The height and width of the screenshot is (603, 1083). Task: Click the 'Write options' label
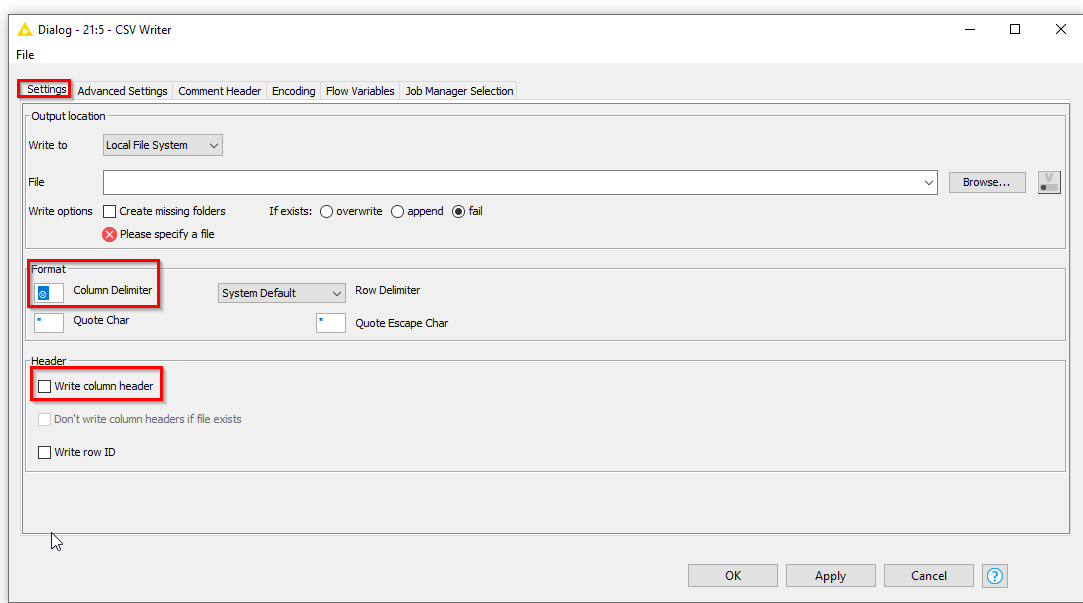click(x=60, y=211)
